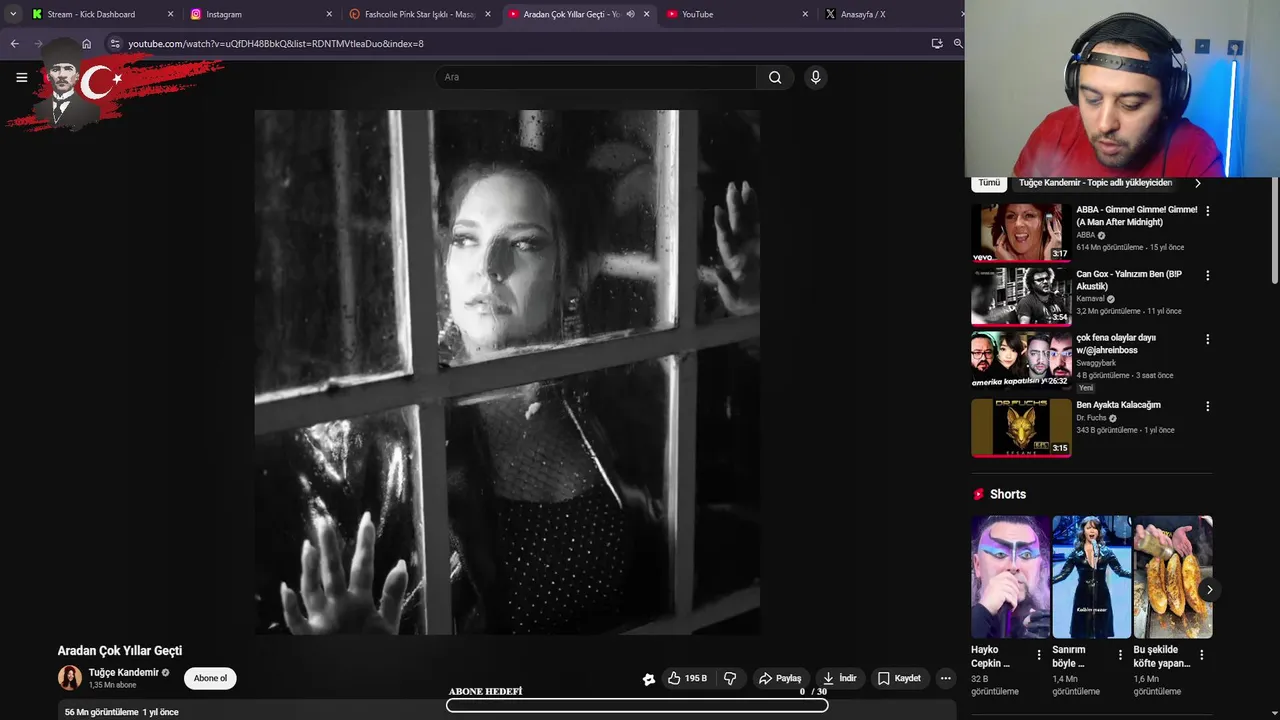Click the ABONE HEDEFİ progress bar
The height and width of the screenshot is (720, 1280).
pos(637,705)
